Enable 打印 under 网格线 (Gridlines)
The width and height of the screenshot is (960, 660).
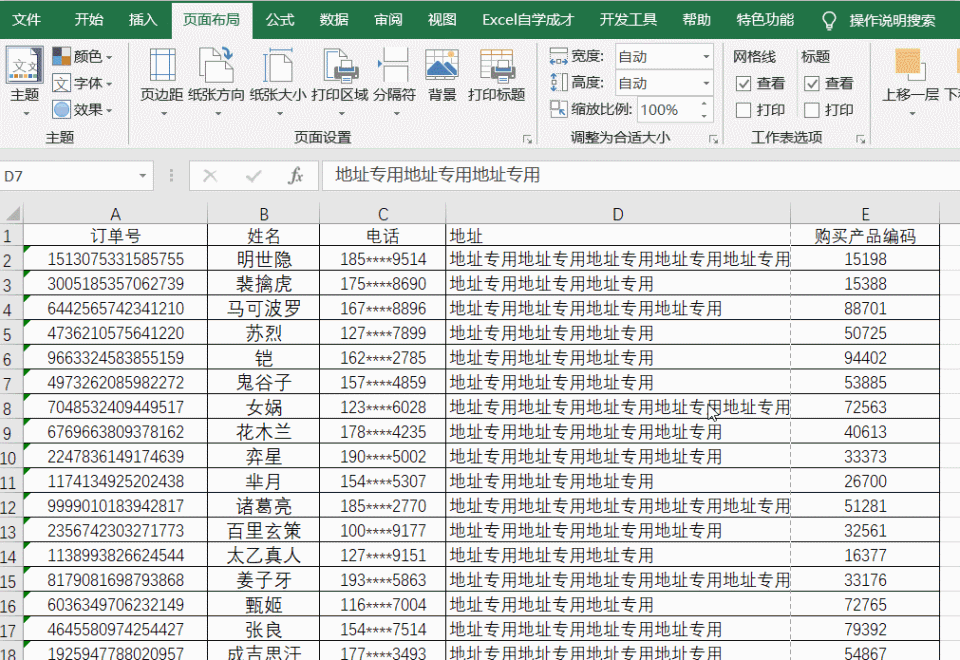pos(743,109)
